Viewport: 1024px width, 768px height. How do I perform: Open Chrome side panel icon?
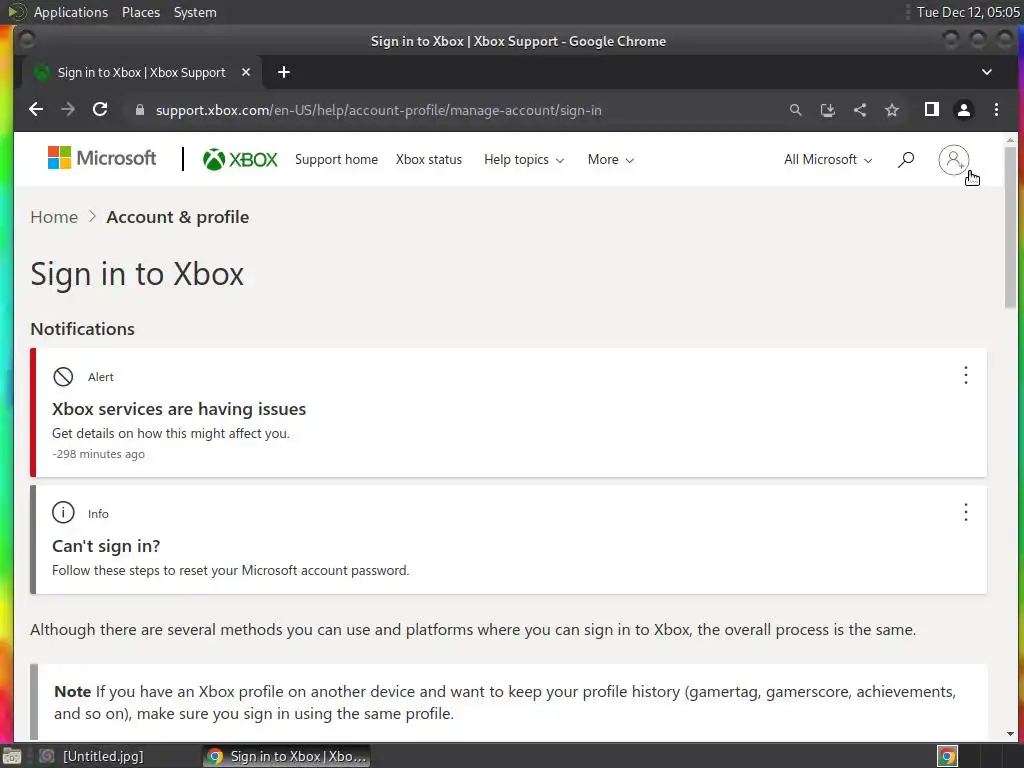932,110
